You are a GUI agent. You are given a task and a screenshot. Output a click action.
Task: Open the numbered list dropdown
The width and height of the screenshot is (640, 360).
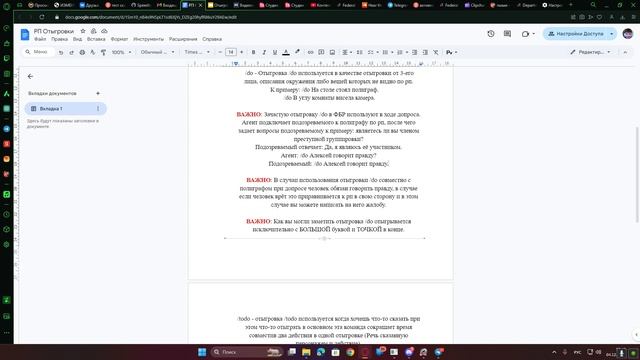(402, 52)
